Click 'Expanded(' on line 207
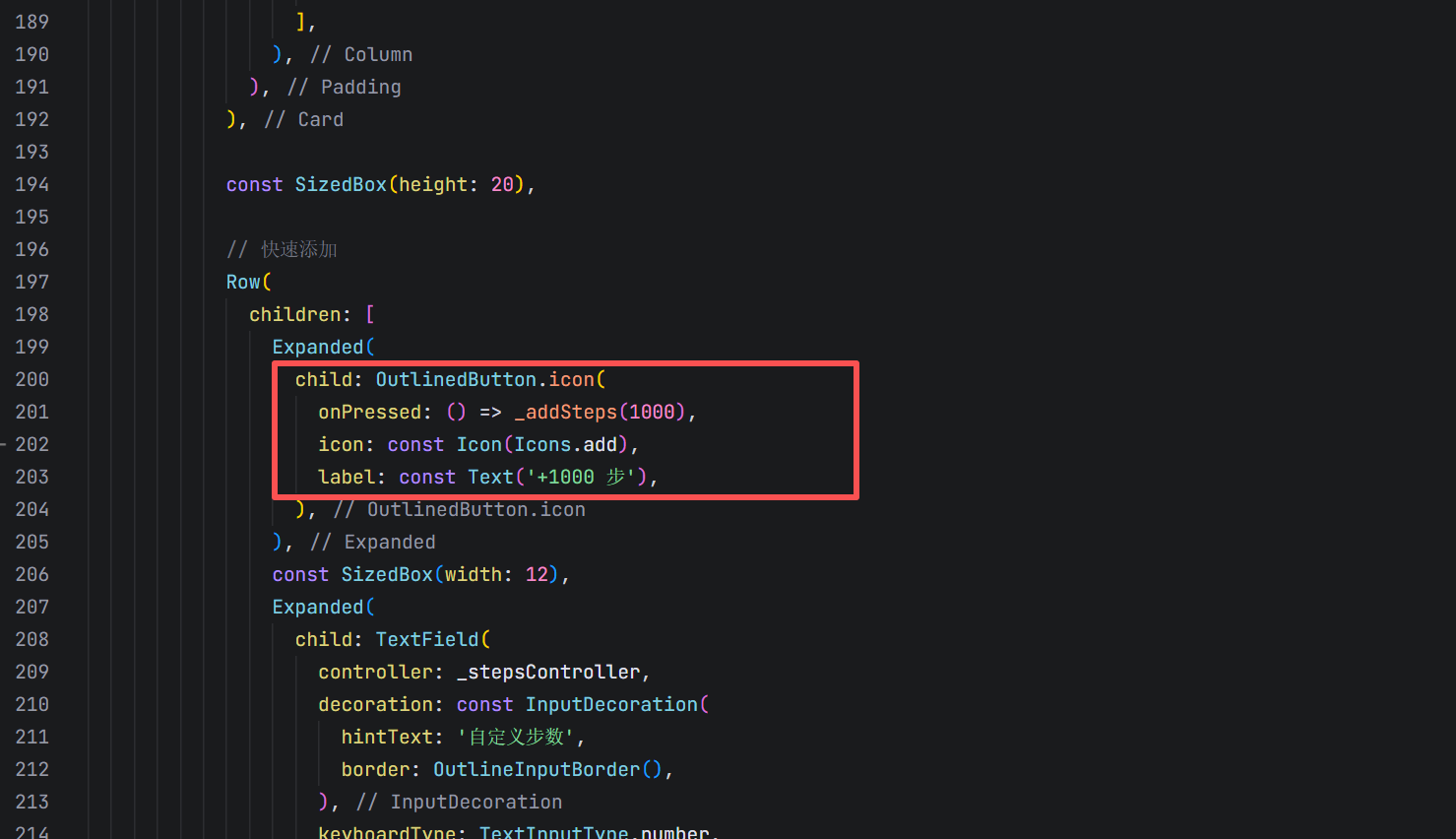 324,607
